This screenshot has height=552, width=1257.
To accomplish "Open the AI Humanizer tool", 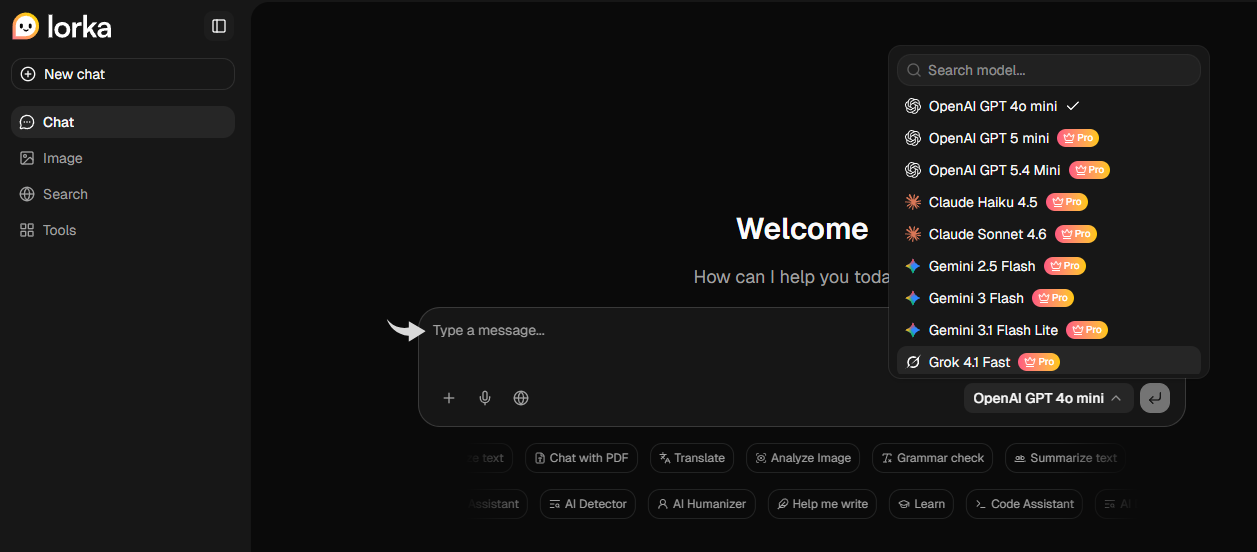I will tap(702, 504).
